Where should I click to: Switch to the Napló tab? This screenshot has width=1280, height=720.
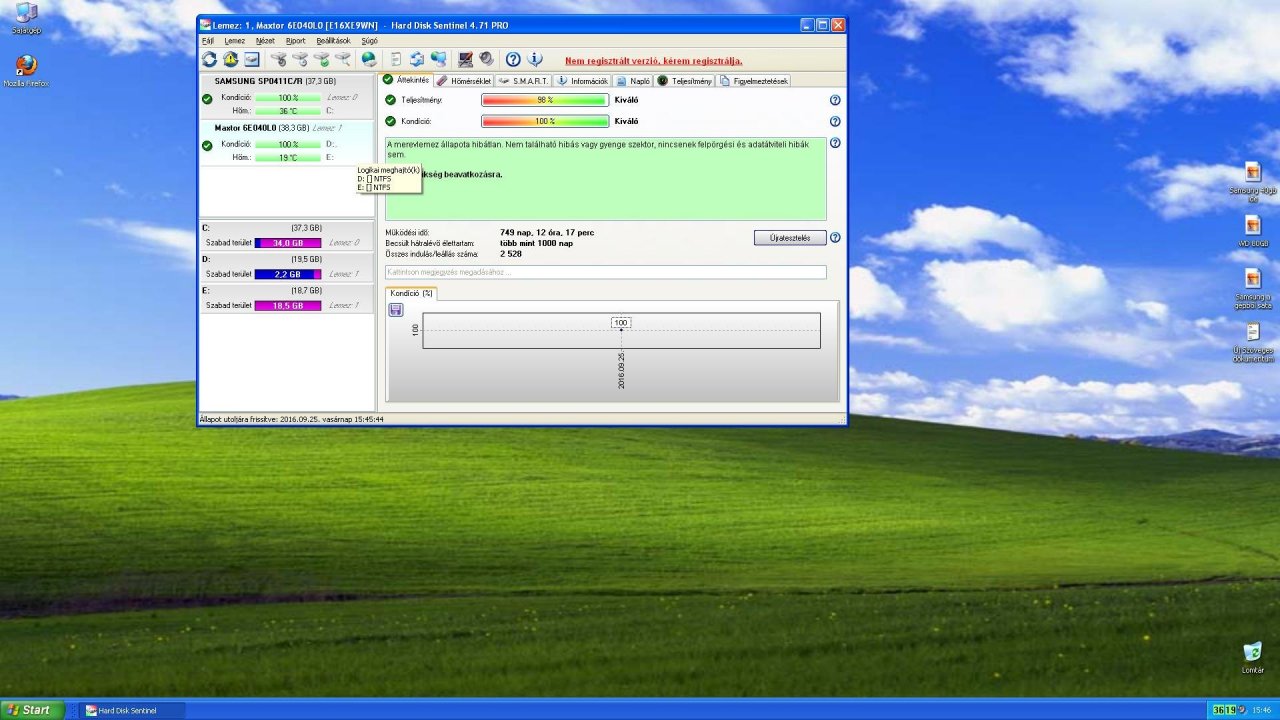(x=633, y=81)
